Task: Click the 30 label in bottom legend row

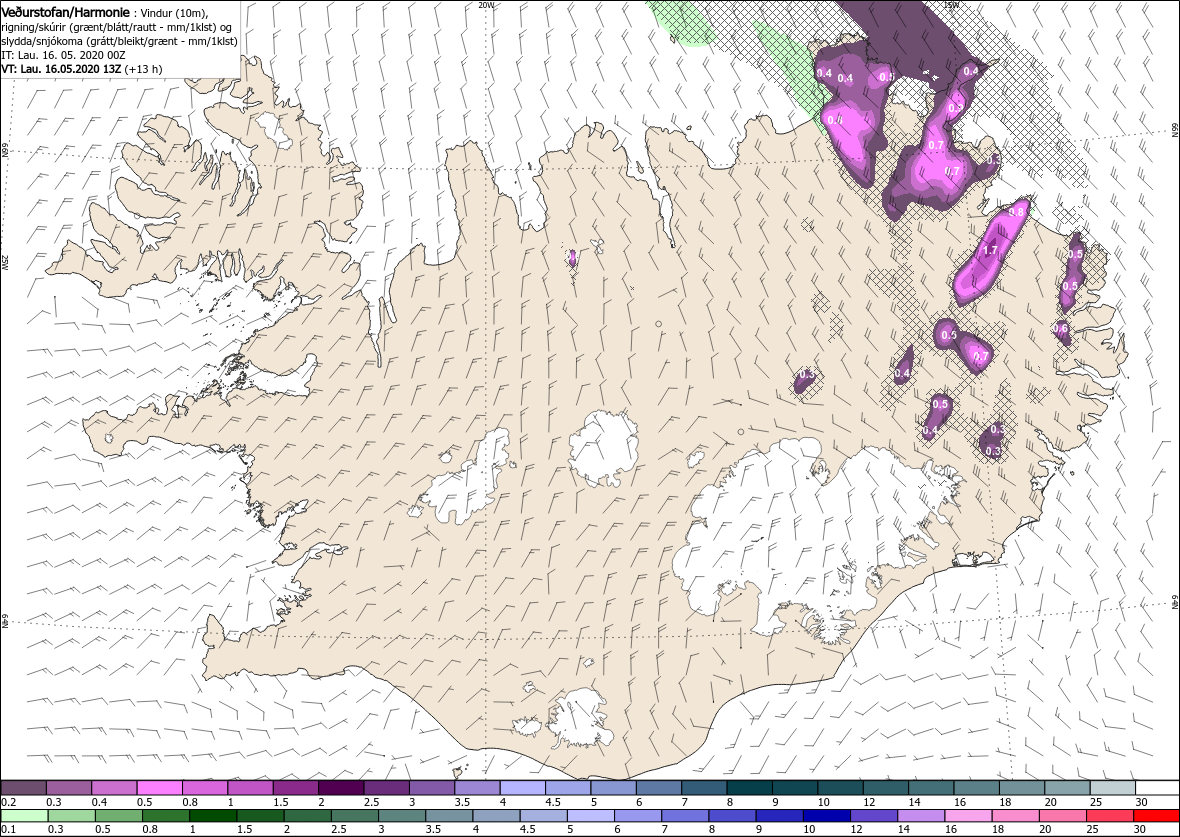Action: [1139, 829]
